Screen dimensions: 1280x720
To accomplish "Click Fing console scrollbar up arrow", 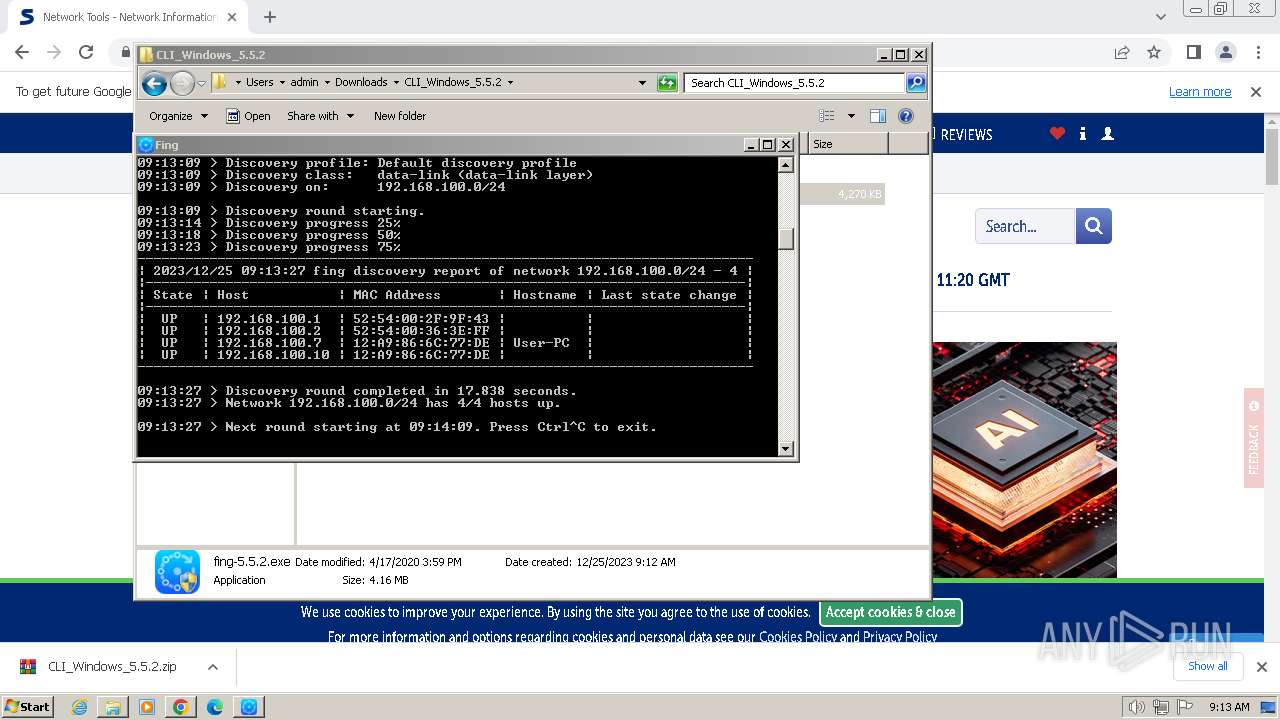I will 786,165.
